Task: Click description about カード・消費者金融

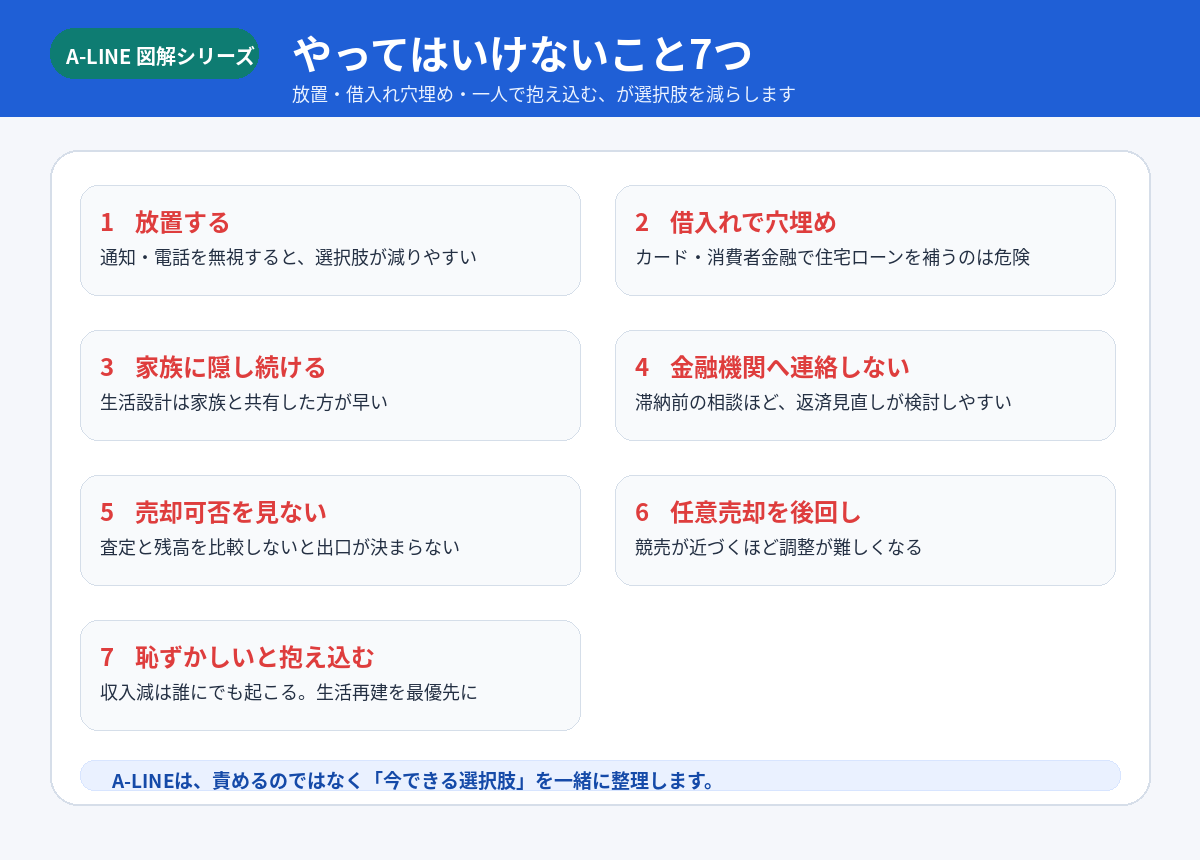Action: tap(832, 257)
